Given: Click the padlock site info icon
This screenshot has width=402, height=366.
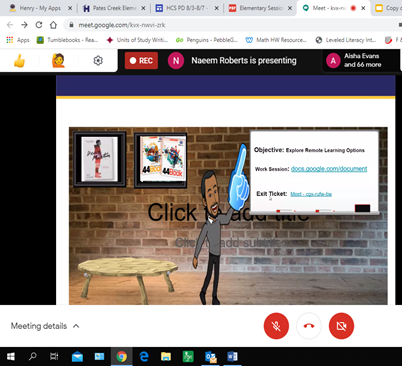Looking at the screenshot, I should pyautogui.click(x=71, y=25).
